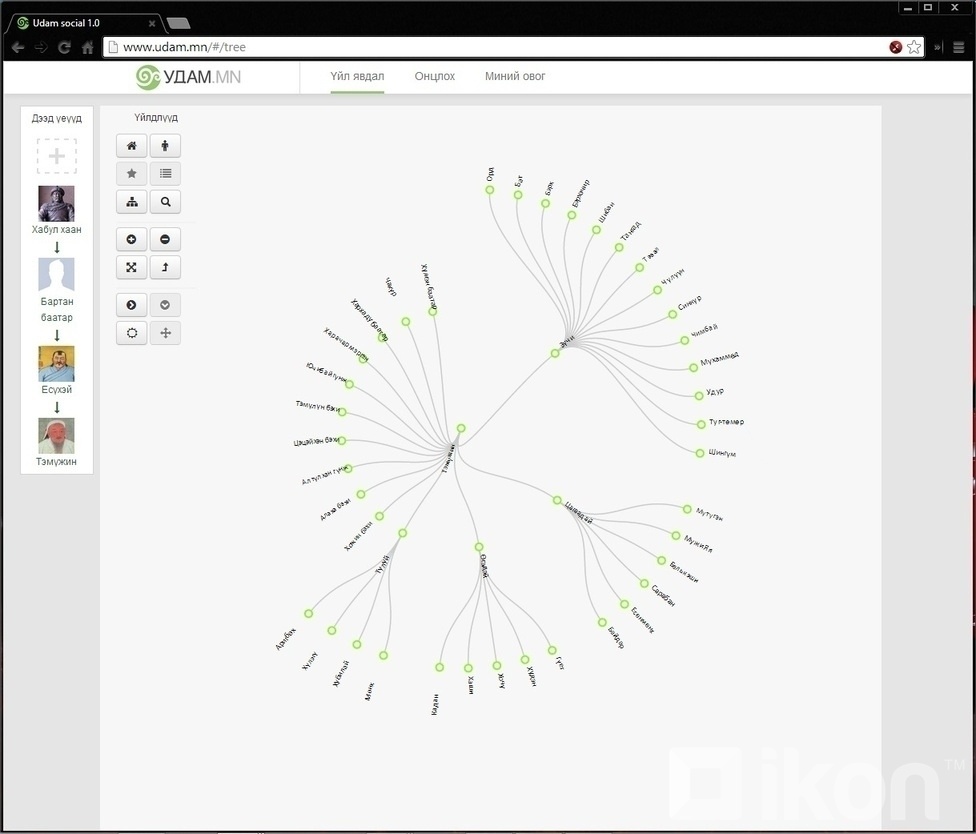Click the home icon in the actions panel
The width and height of the screenshot is (976, 834).
pos(131,146)
